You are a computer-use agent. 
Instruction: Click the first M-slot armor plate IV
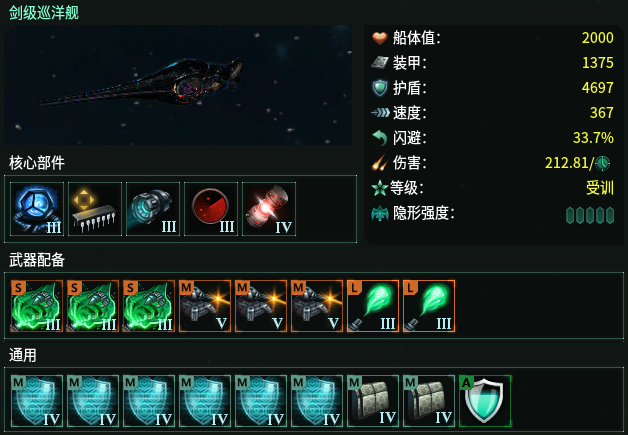pyautogui.click(x=373, y=401)
